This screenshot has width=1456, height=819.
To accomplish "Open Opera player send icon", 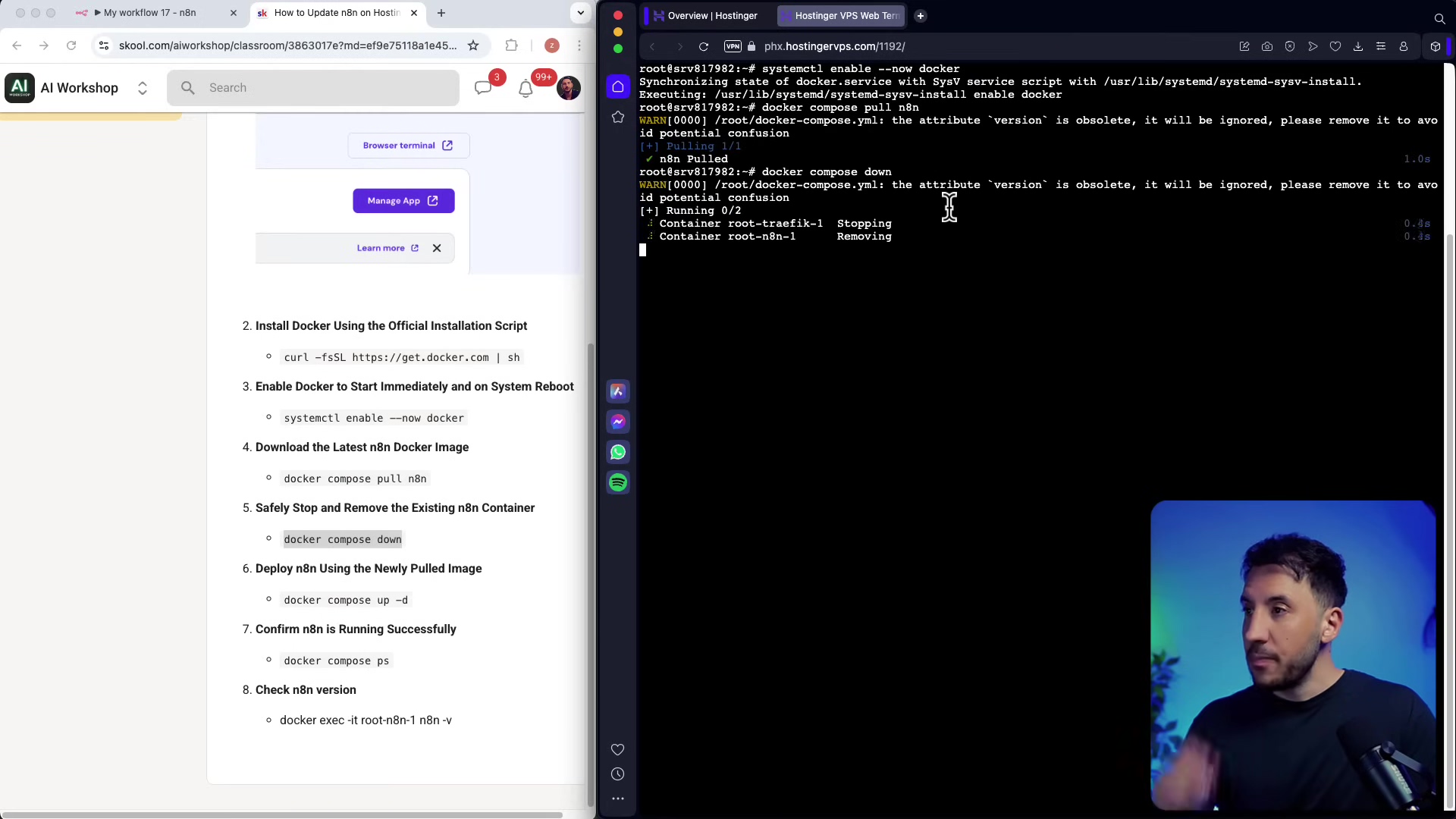I will click(x=1313, y=46).
